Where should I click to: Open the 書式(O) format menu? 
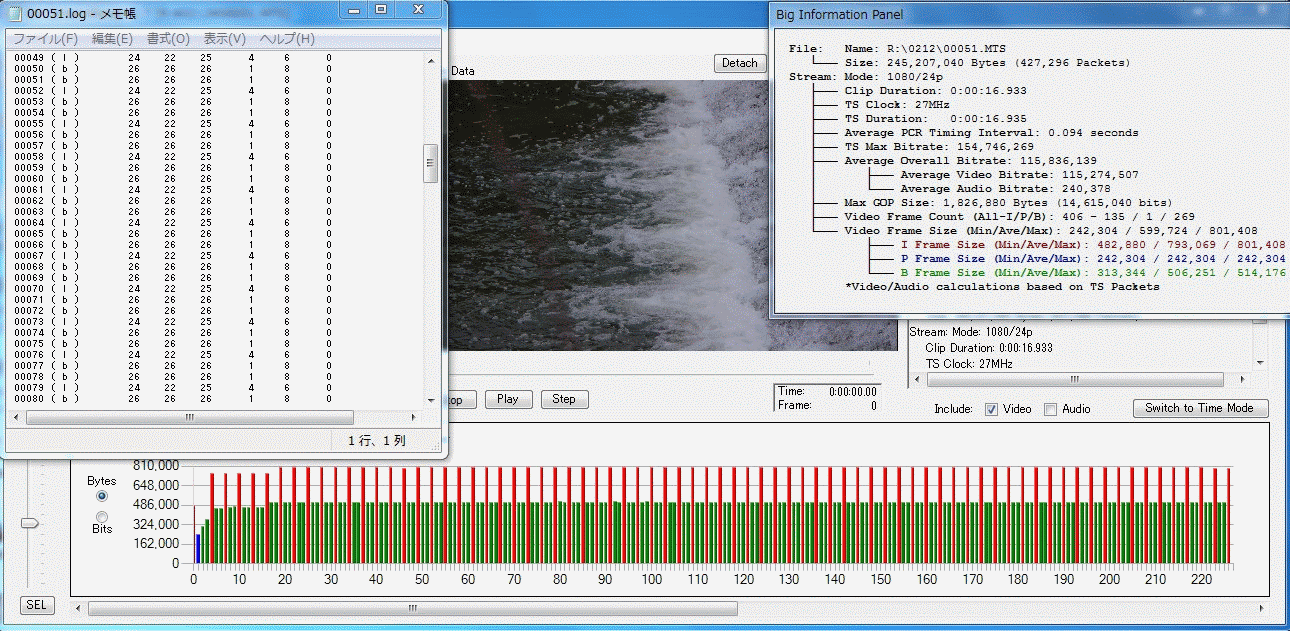pyautogui.click(x=168, y=39)
